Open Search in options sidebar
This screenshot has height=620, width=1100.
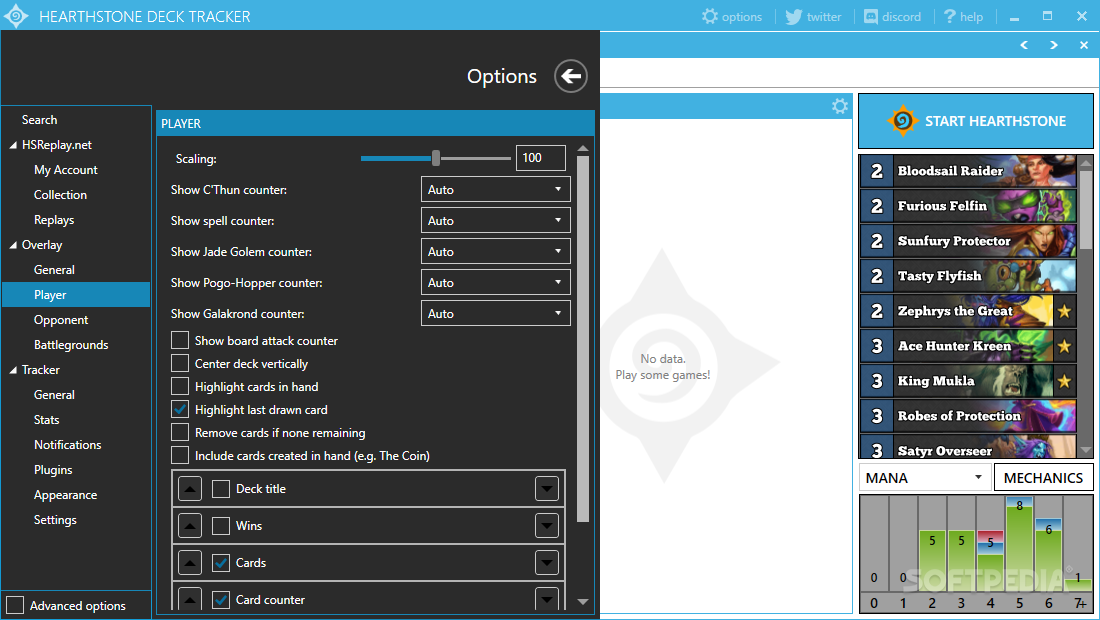(39, 120)
